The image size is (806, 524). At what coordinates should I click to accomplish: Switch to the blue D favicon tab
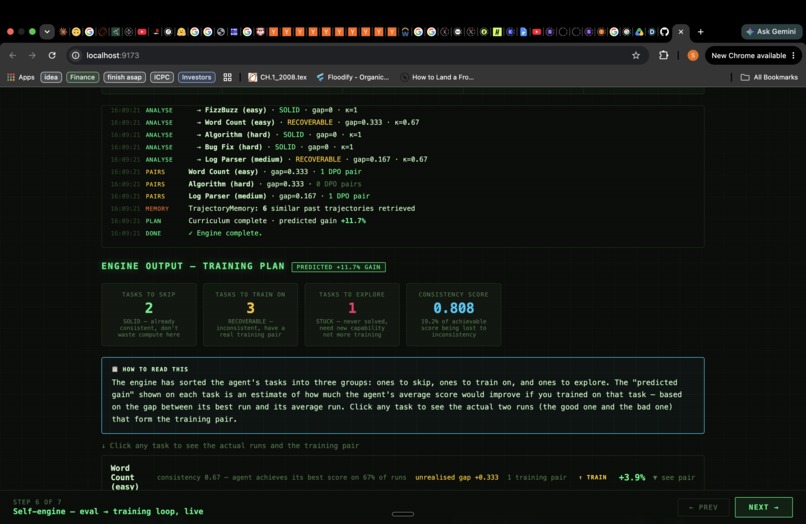652,31
